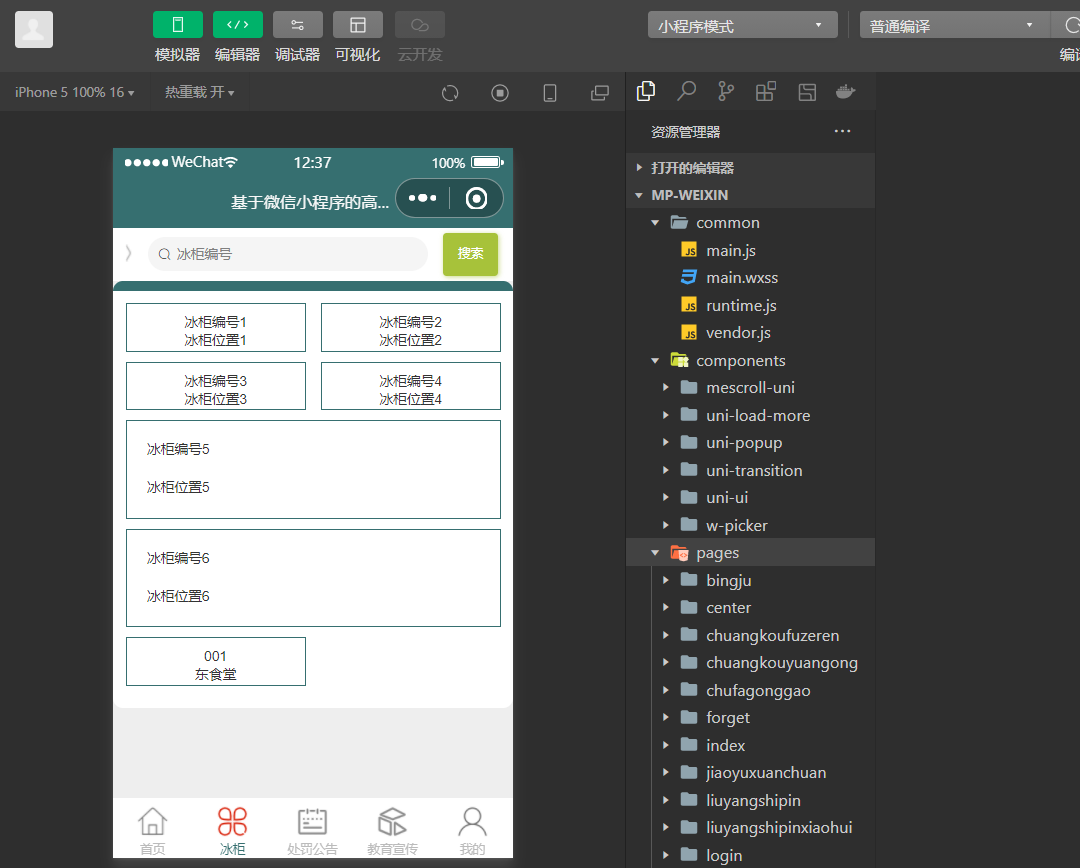The image size is (1080, 868).
Task: Open cloud development (云开发)
Action: coord(419,25)
